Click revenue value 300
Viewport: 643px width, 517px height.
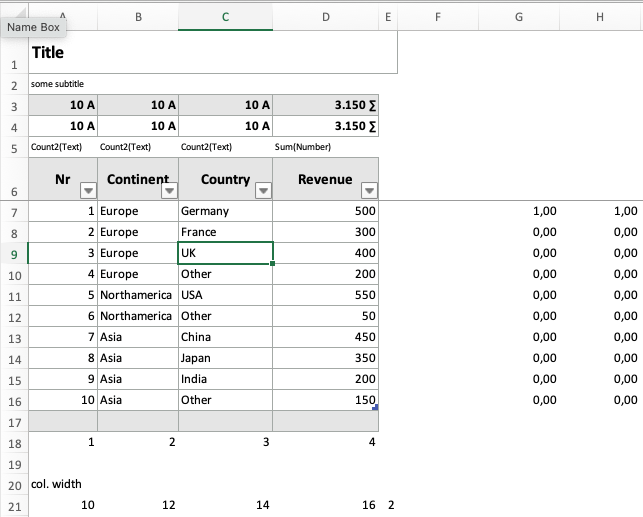pos(326,232)
